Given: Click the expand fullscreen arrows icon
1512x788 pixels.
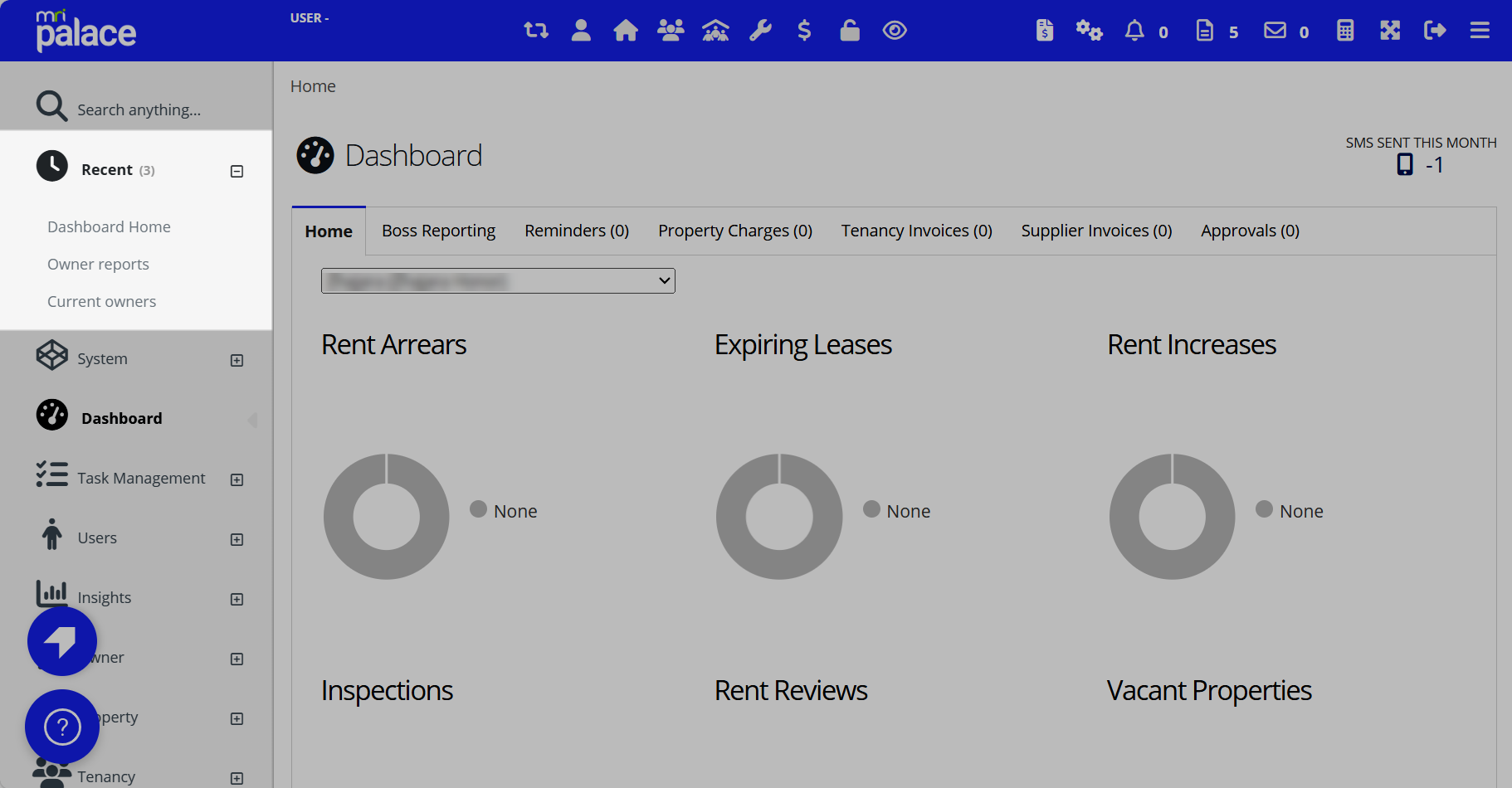Looking at the screenshot, I should [x=1390, y=31].
